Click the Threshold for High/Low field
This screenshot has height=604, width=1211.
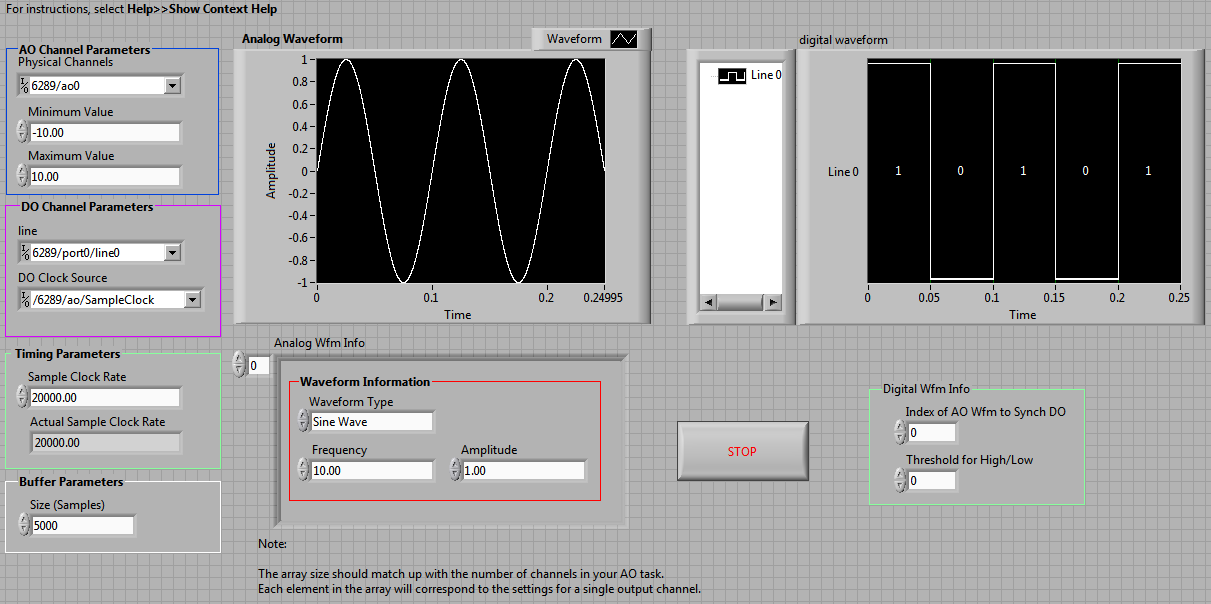931,481
